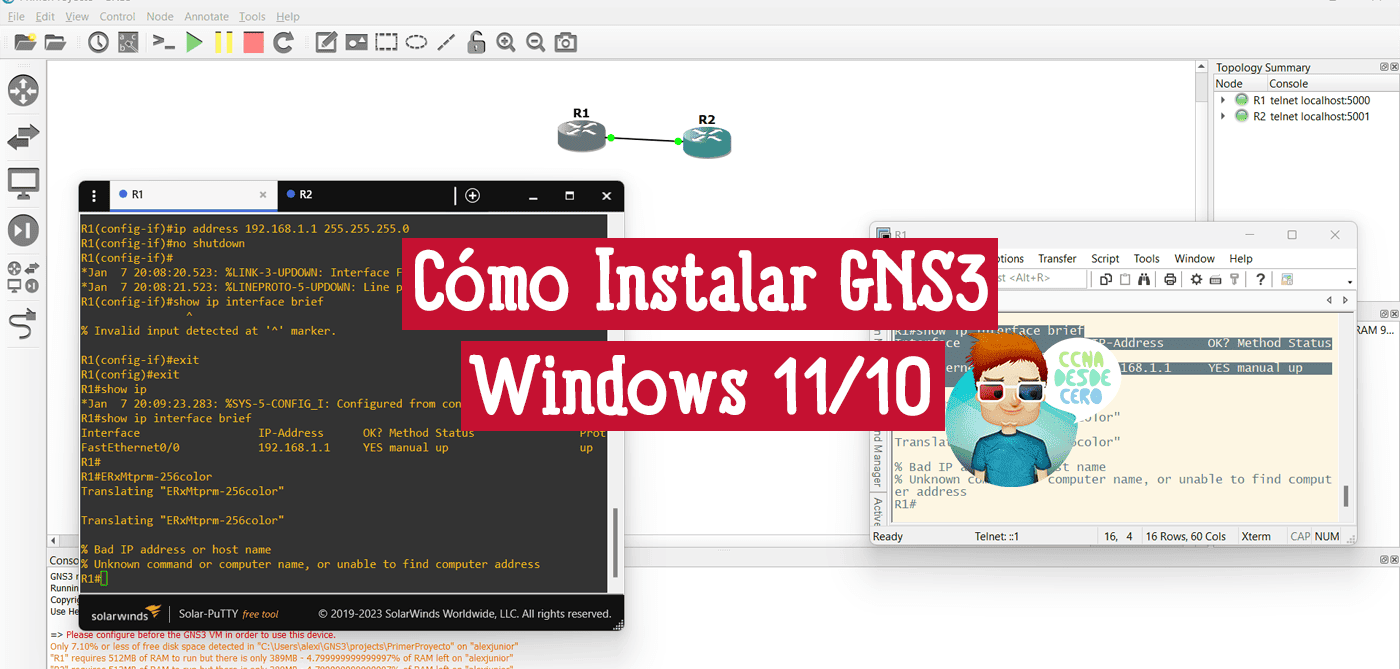Click the binoculars Find icon
Screen dimensions: 1400x669
1144,279
